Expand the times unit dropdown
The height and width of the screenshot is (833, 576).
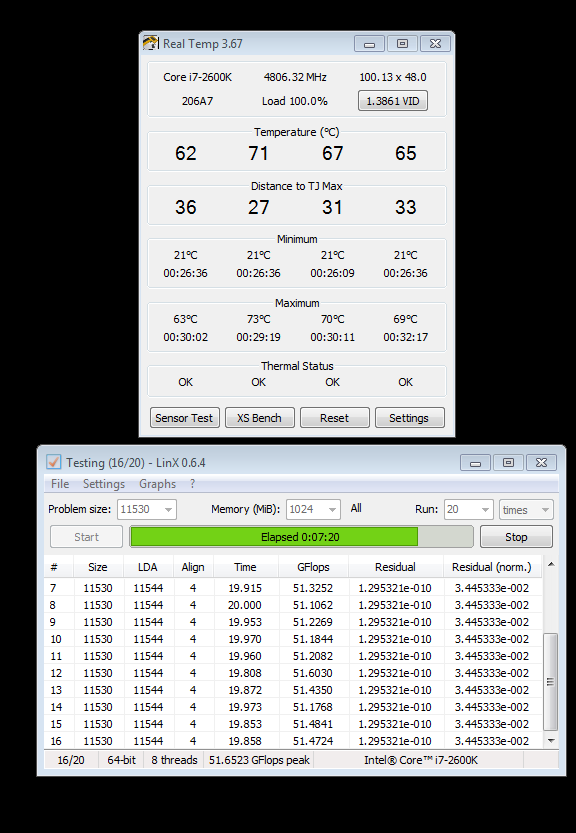pos(545,509)
